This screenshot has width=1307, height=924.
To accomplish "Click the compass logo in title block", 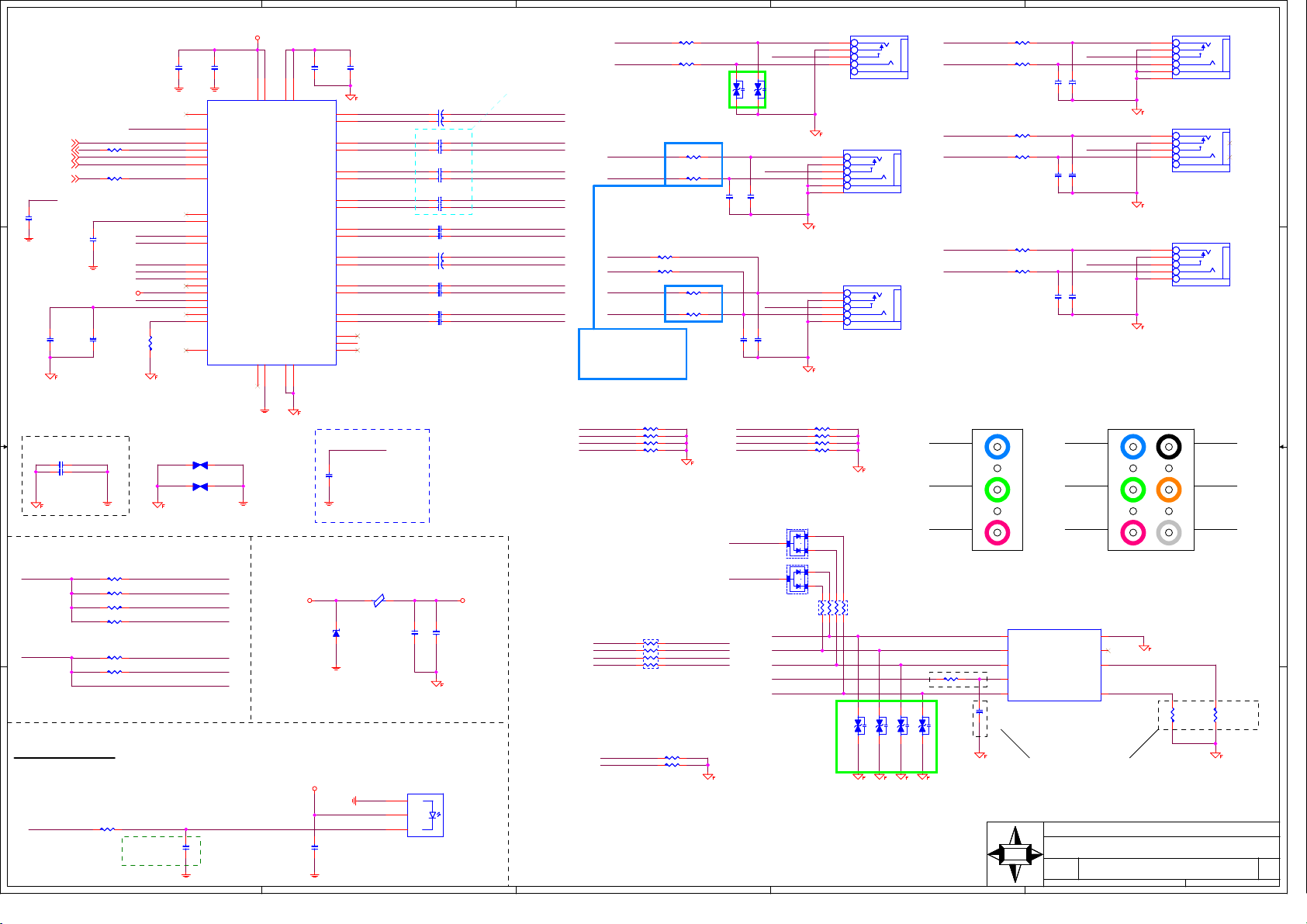I will pos(1015,854).
